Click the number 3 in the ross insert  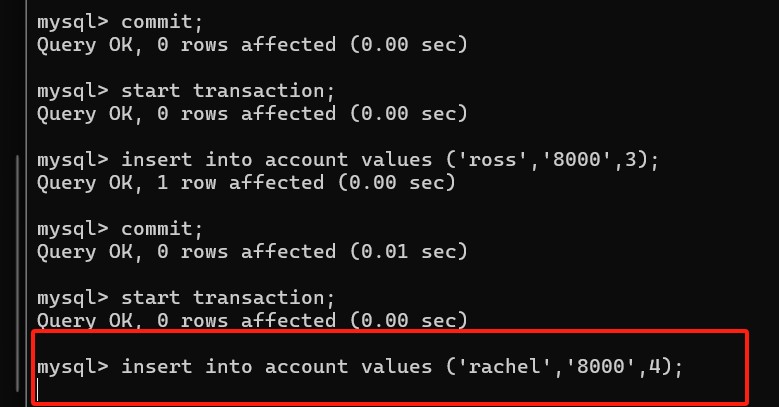point(630,160)
